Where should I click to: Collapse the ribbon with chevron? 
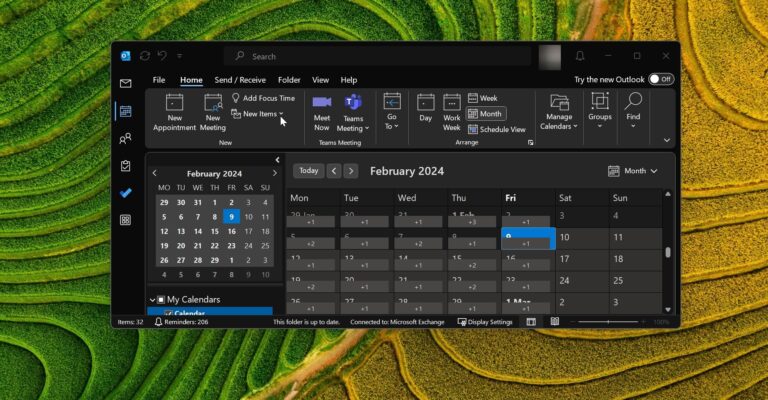click(667, 140)
